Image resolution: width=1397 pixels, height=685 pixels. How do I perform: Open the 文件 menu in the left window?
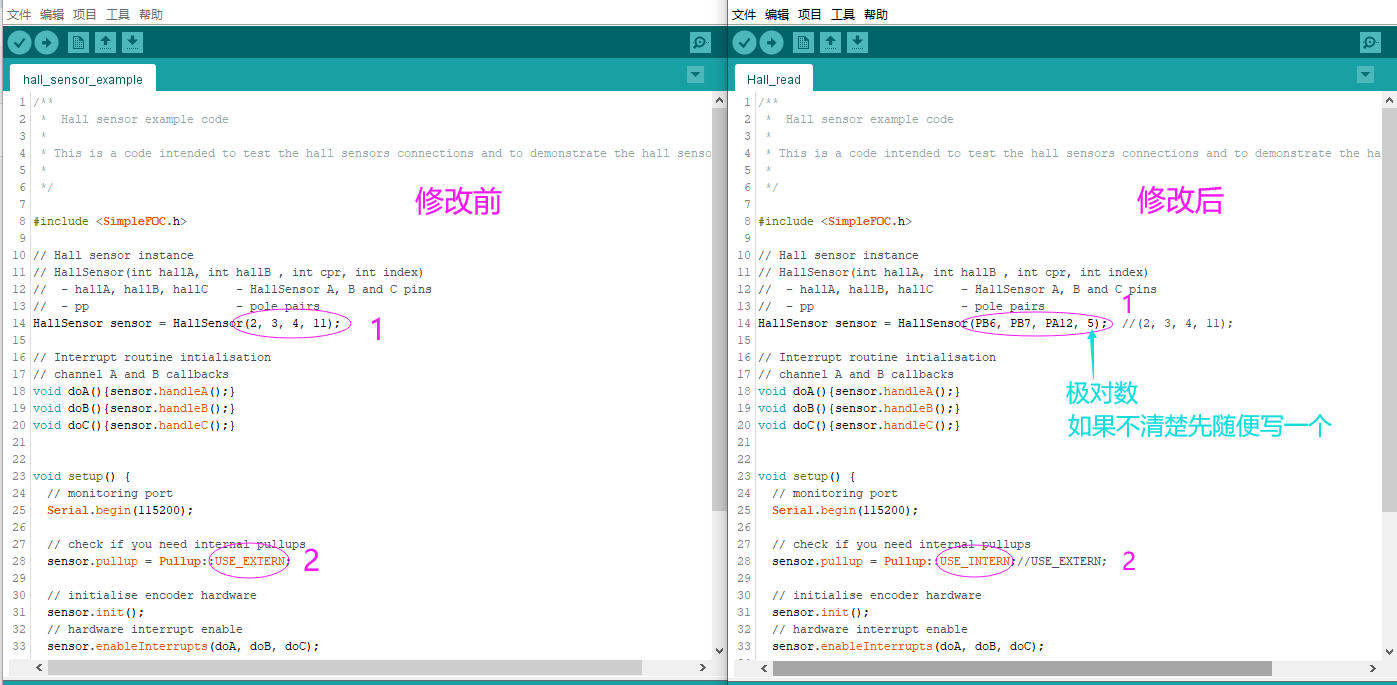[x=18, y=13]
